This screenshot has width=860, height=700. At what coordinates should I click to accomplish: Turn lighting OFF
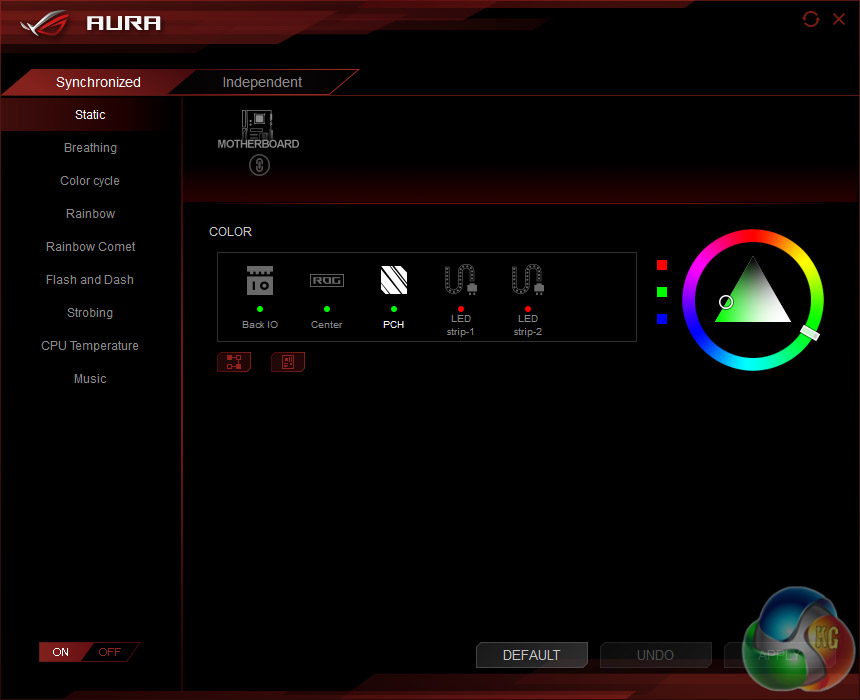(110, 652)
